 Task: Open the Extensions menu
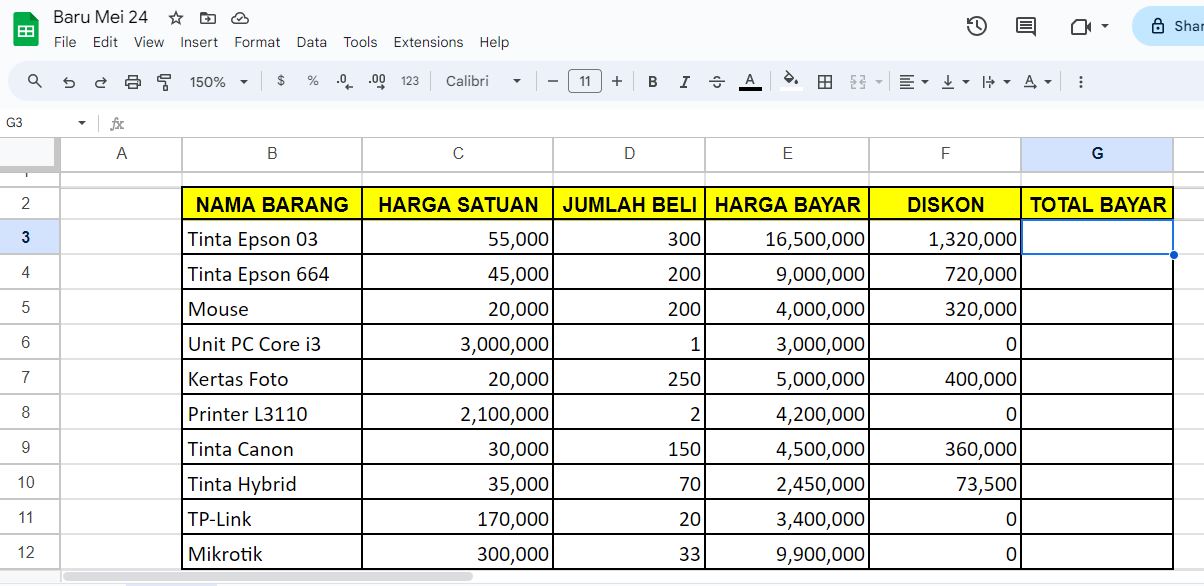[x=428, y=42]
